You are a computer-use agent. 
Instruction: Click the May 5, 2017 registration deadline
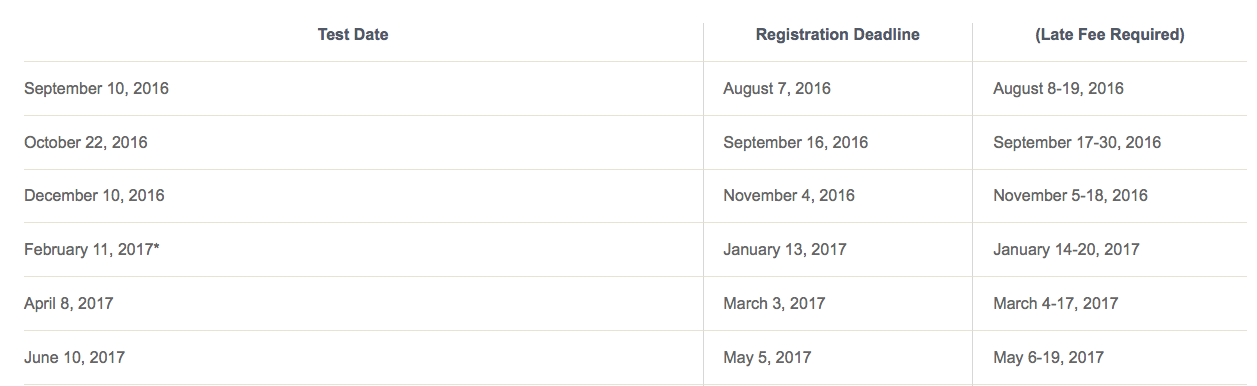pos(767,357)
